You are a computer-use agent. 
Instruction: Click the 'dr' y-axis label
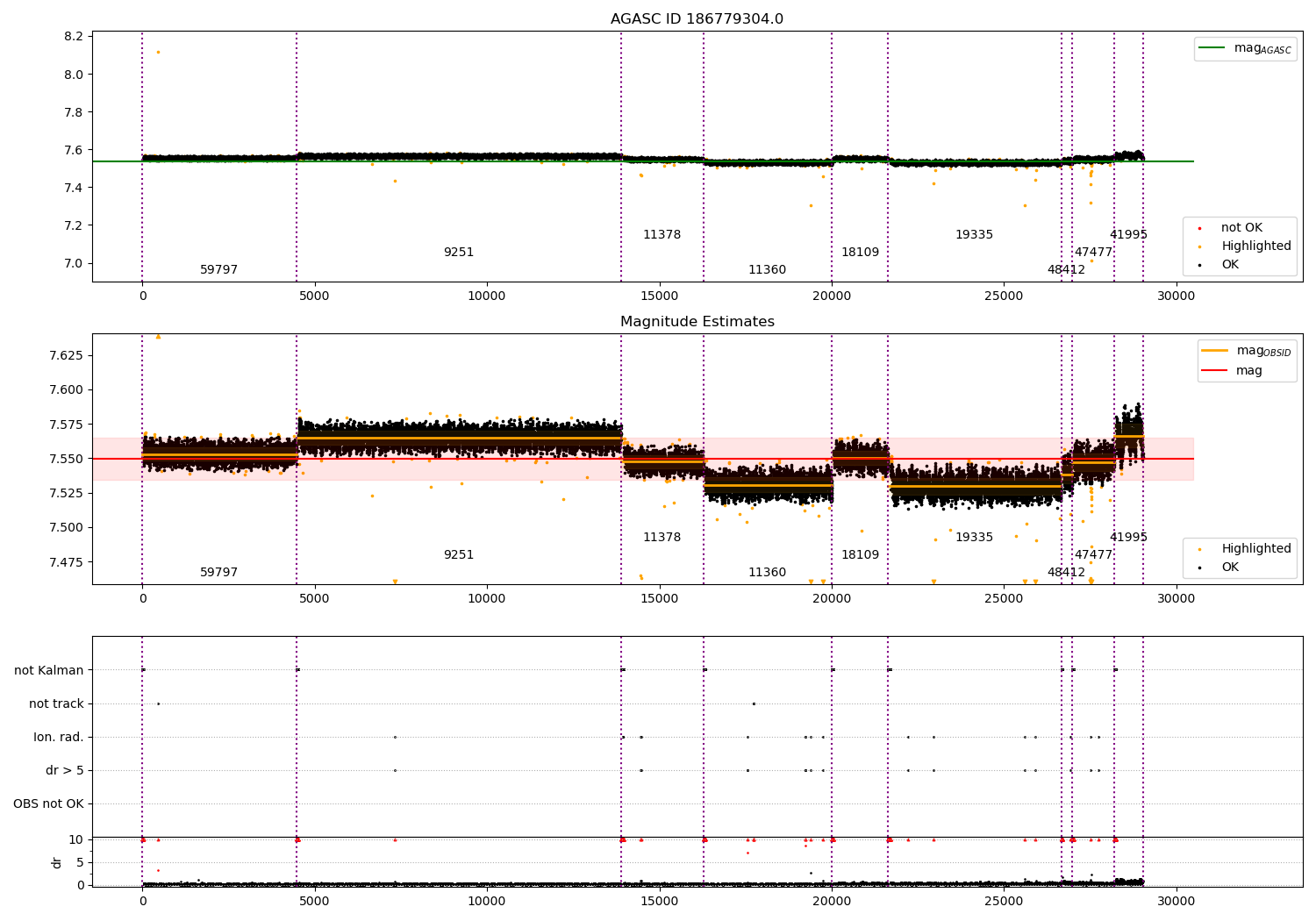(57, 863)
